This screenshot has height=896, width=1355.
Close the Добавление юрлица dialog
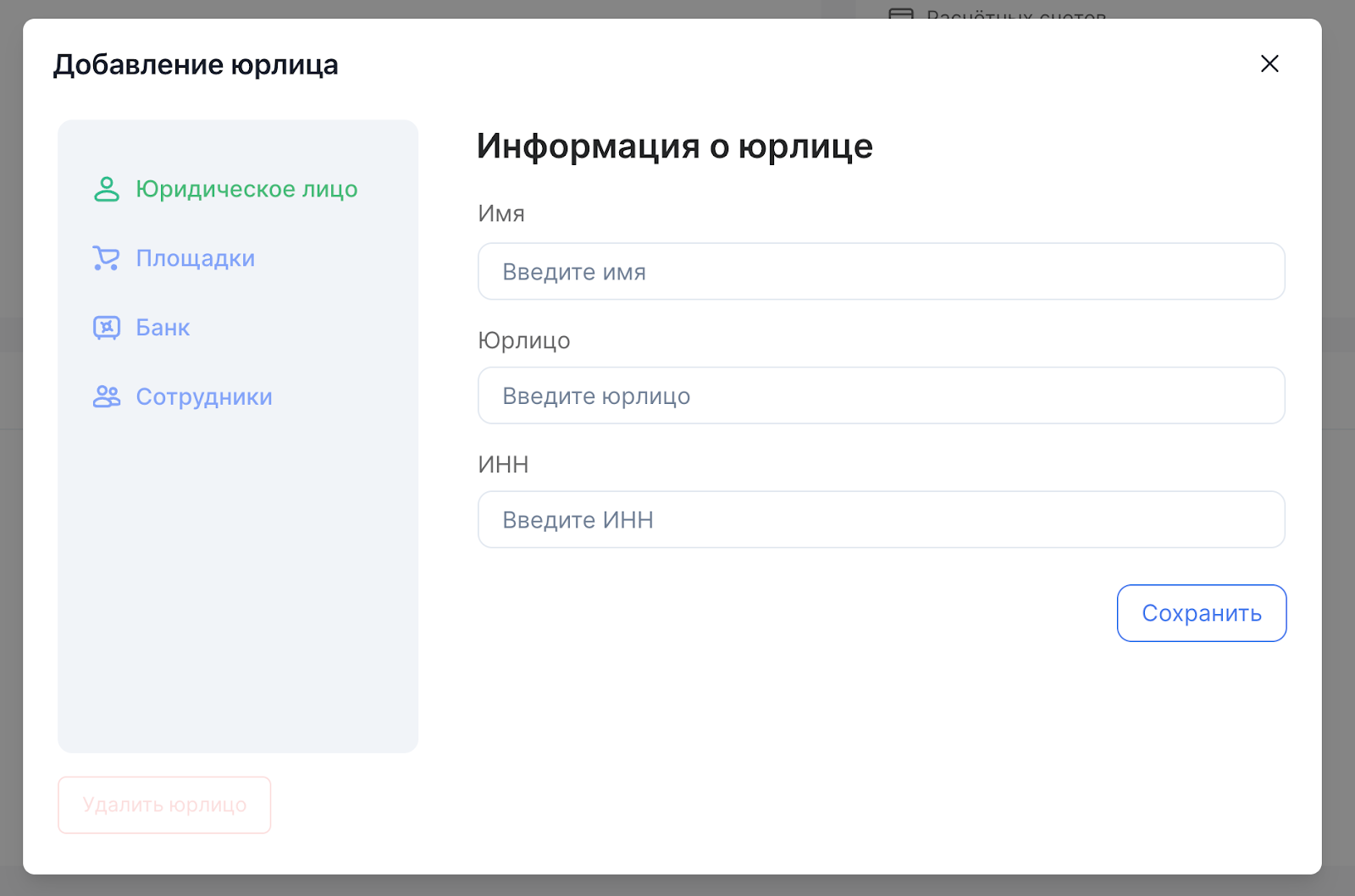click(x=1269, y=64)
